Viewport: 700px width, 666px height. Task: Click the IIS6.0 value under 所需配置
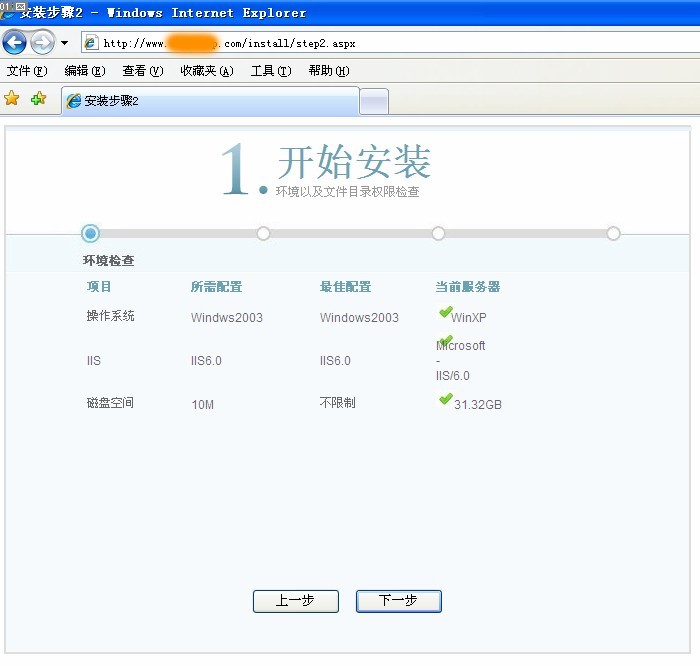coord(206,360)
